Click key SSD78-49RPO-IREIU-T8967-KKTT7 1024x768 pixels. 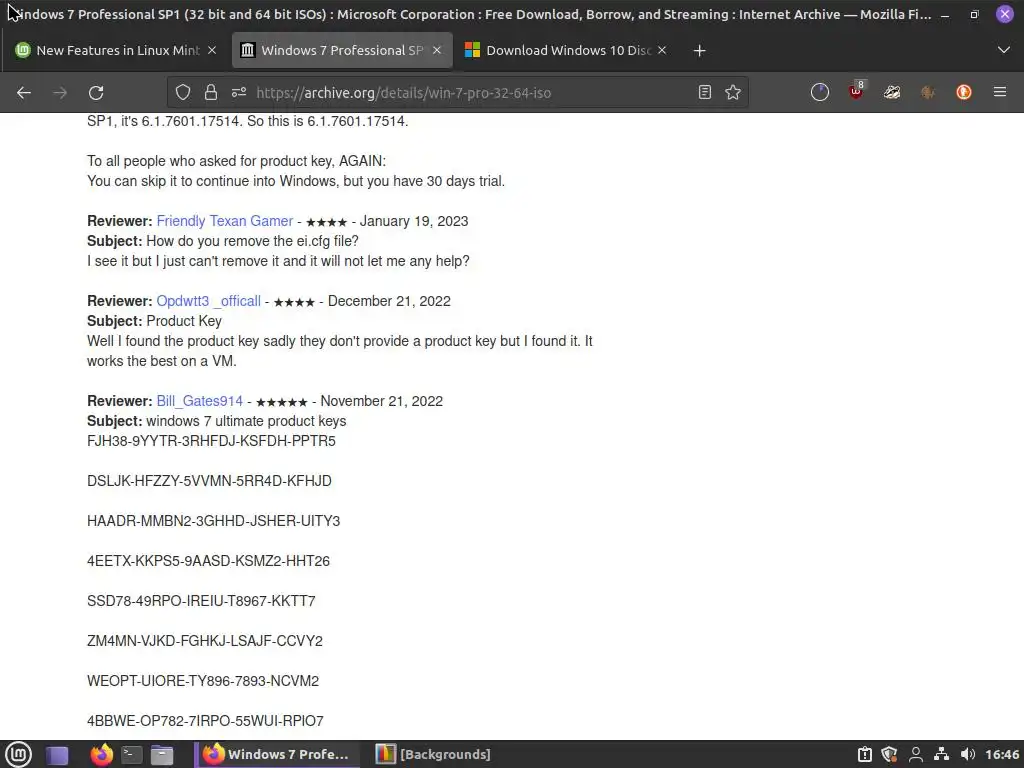coord(201,601)
